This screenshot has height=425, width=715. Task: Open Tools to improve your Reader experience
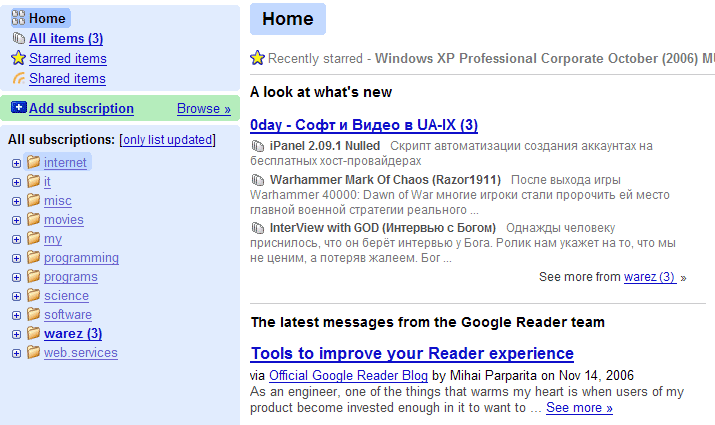click(x=412, y=353)
